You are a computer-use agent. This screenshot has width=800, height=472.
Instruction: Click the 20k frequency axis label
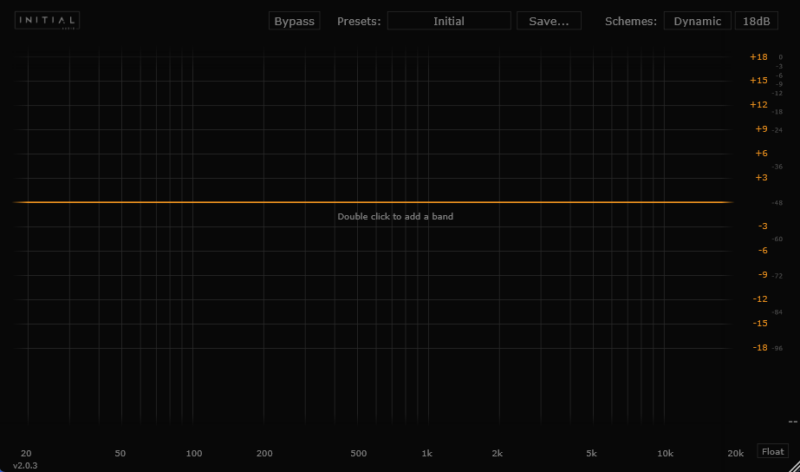click(x=735, y=453)
